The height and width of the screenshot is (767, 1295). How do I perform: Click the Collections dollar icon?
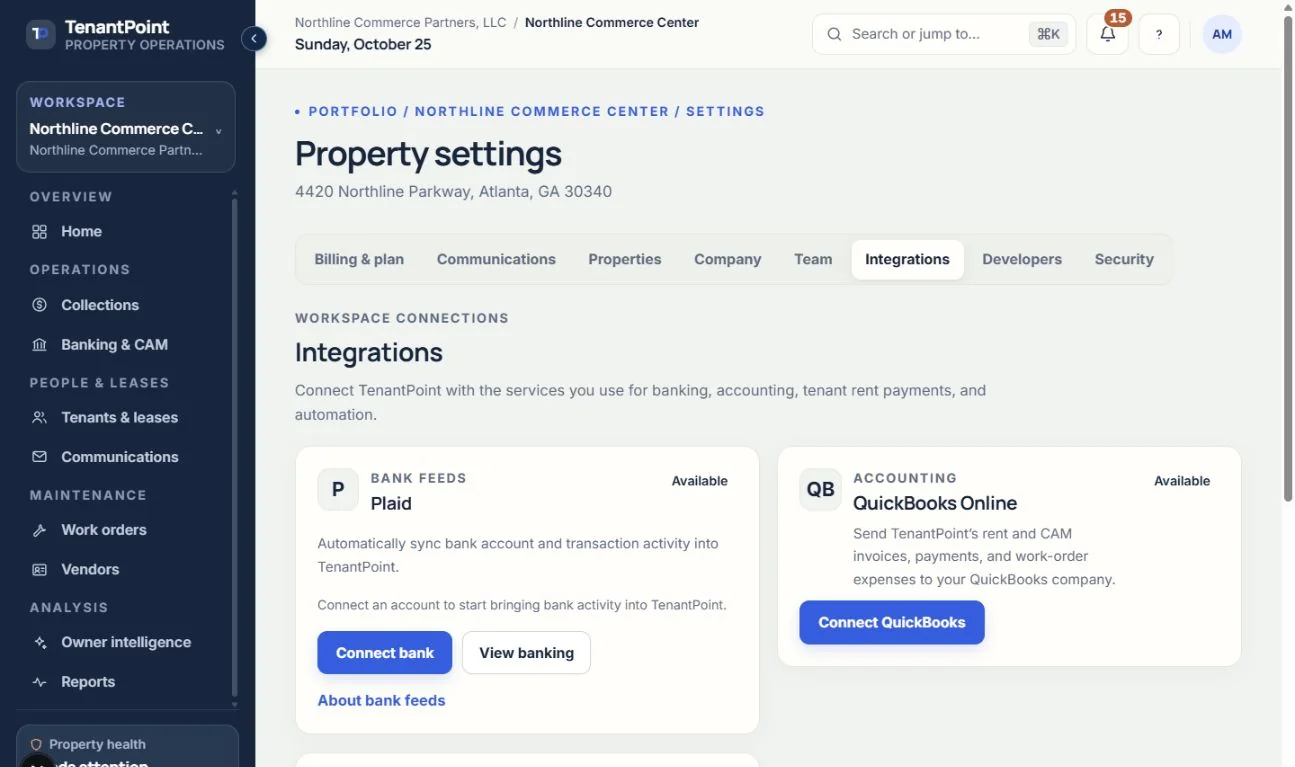(x=40, y=305)
